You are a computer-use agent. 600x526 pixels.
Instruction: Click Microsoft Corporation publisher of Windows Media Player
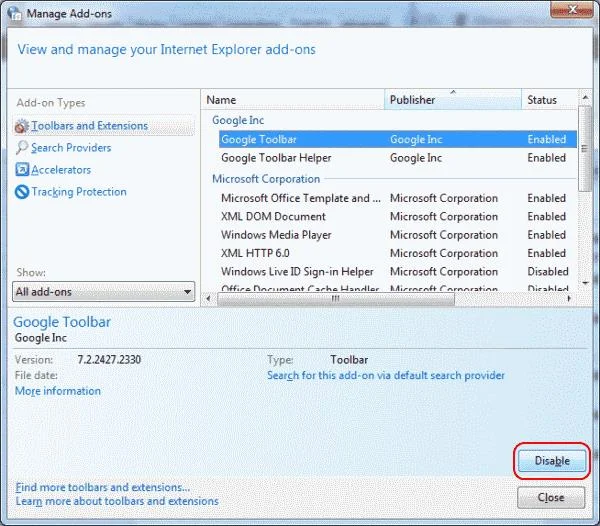444,235
